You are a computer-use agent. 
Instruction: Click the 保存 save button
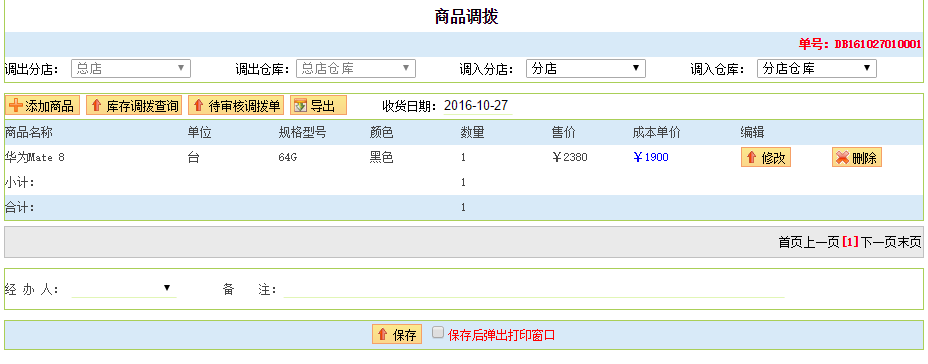coord(397,335)
